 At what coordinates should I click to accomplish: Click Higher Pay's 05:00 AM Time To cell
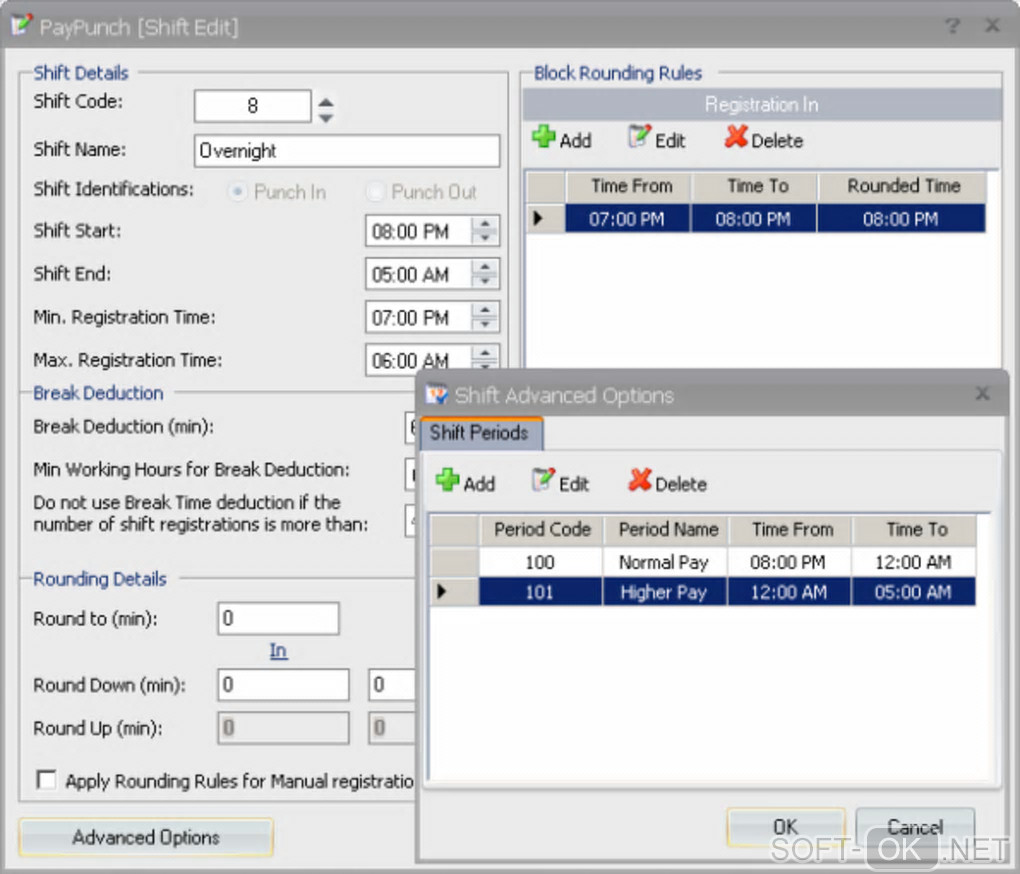click(x=914, y=592)
